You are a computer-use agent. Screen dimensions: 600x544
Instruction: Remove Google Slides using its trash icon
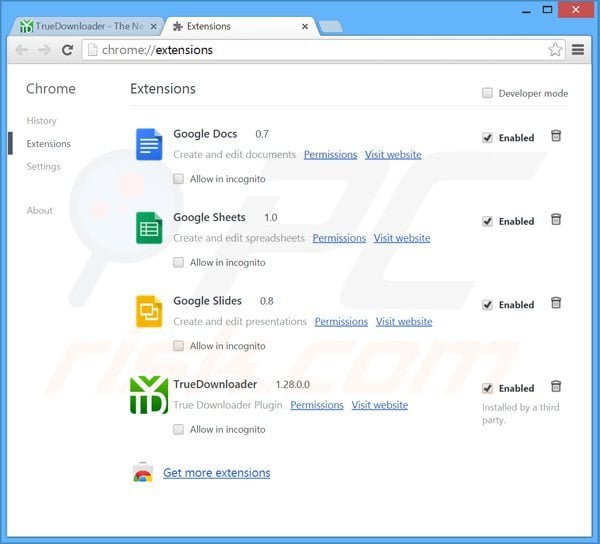[x=556, y=303]
